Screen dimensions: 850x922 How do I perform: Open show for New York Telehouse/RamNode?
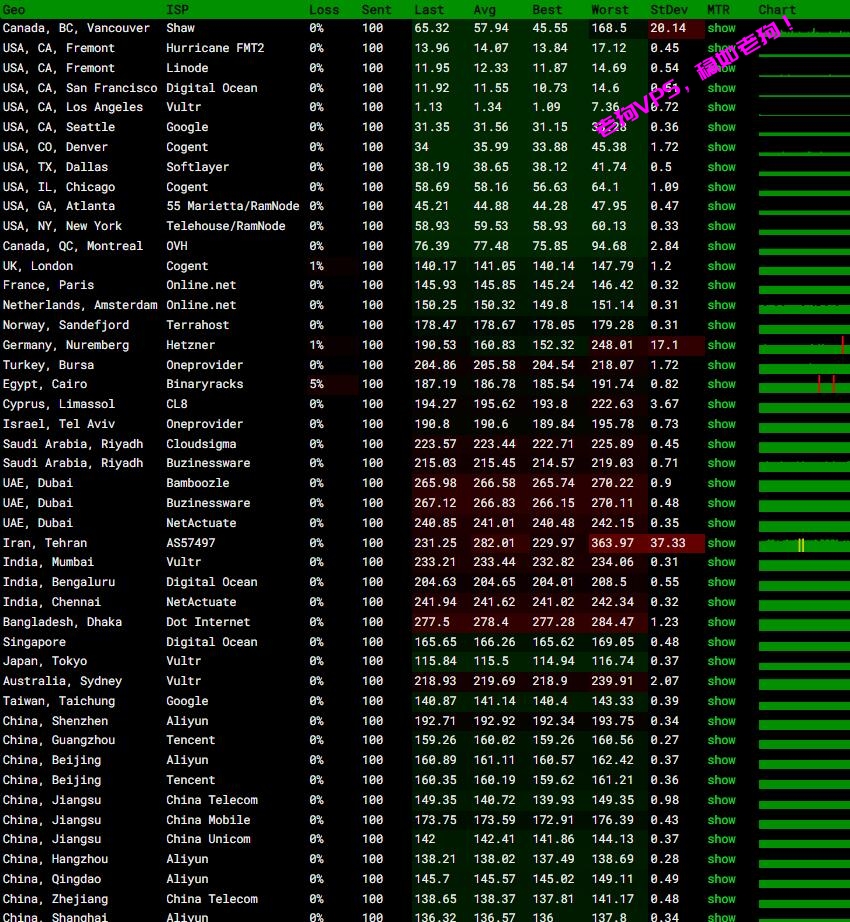pos(721,226)
